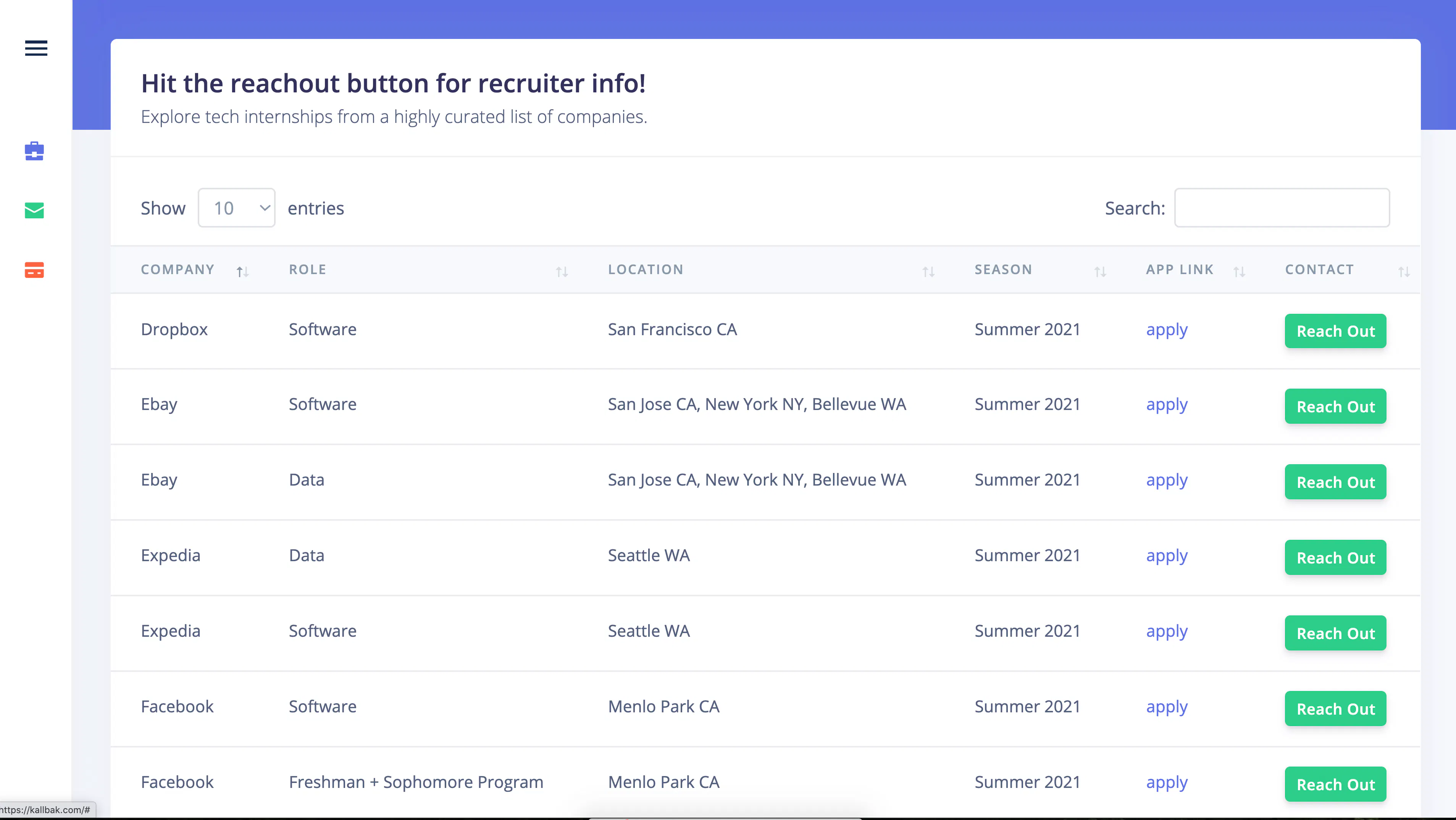This screenshot has height=820, width=1456.
Task: Sort table by Location column arrows
Action: 929,272
